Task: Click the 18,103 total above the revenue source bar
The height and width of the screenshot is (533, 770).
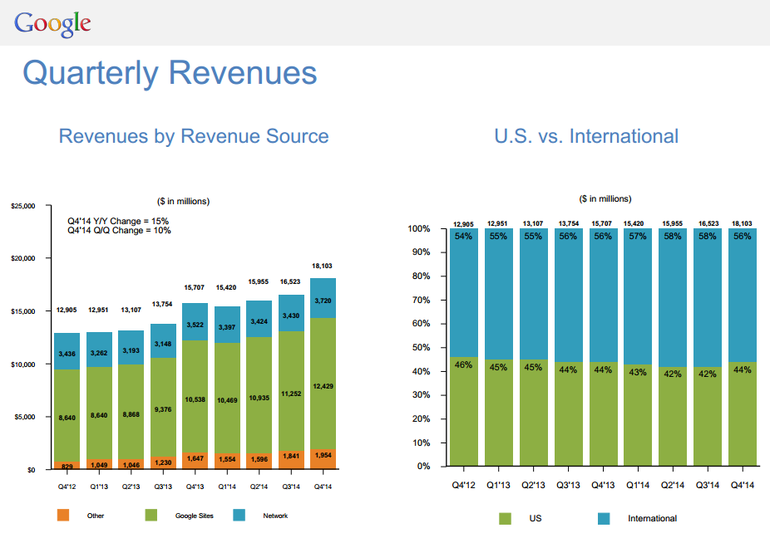Action: pos(322,266)
